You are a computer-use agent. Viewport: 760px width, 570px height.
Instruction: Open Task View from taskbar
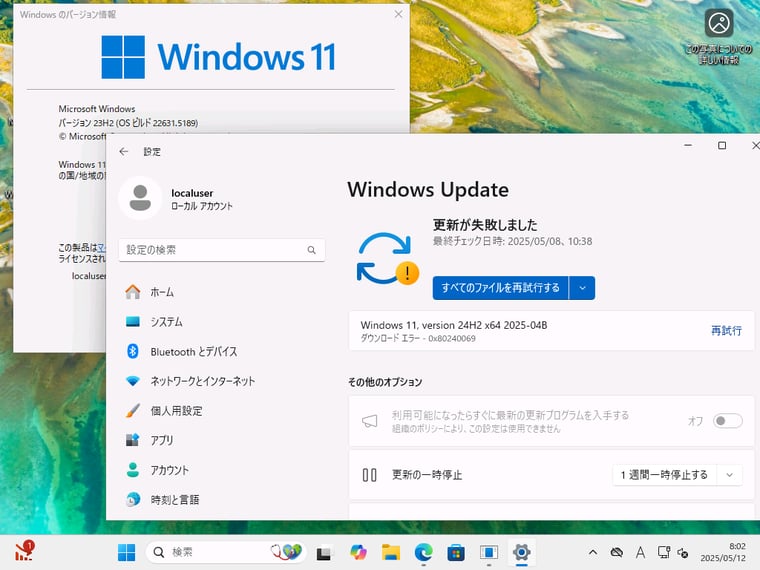[324, 553]
